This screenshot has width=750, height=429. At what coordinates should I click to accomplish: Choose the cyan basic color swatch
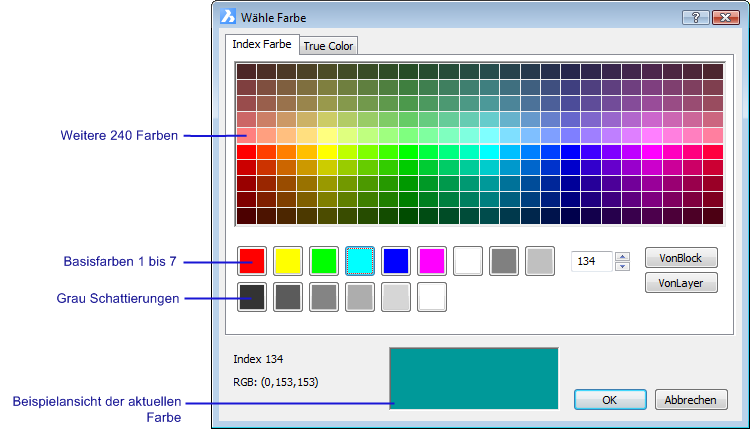[x=360, y=261]
